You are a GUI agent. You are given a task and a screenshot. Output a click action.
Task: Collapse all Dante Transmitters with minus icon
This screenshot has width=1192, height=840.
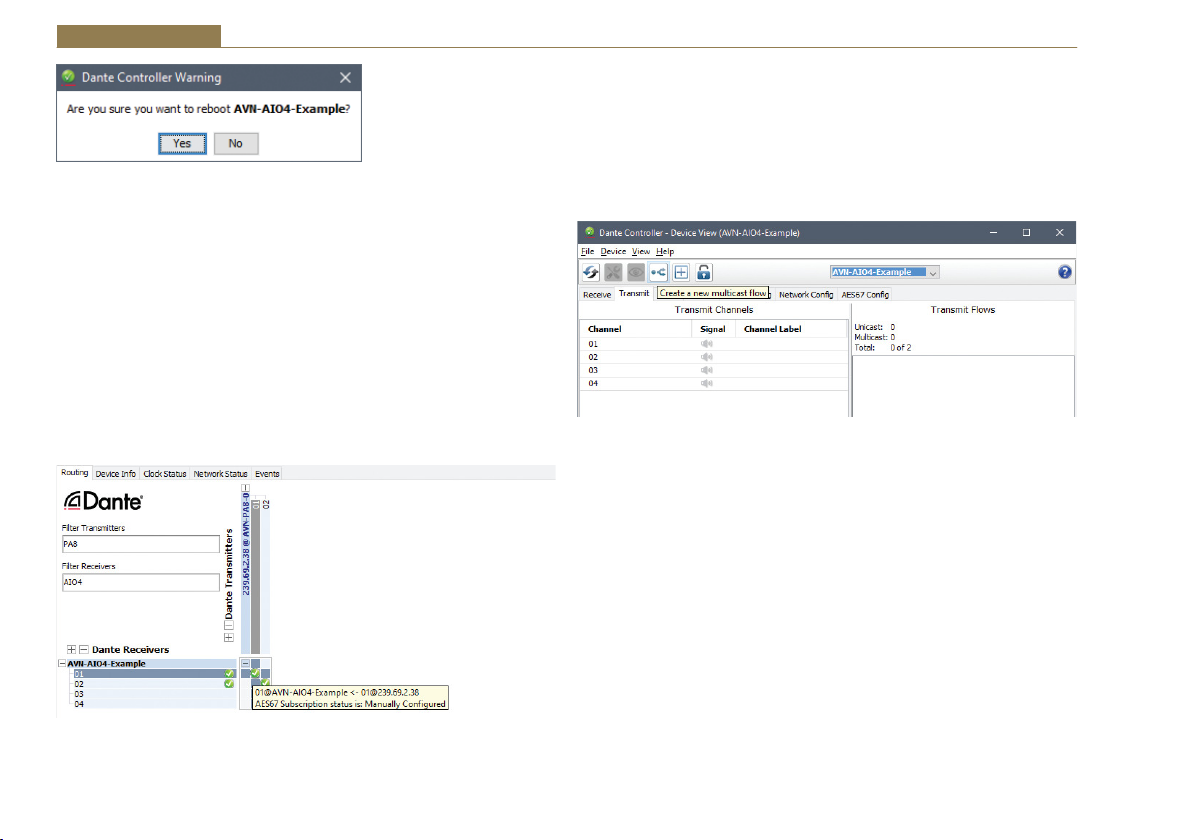[x=229, y=626]
